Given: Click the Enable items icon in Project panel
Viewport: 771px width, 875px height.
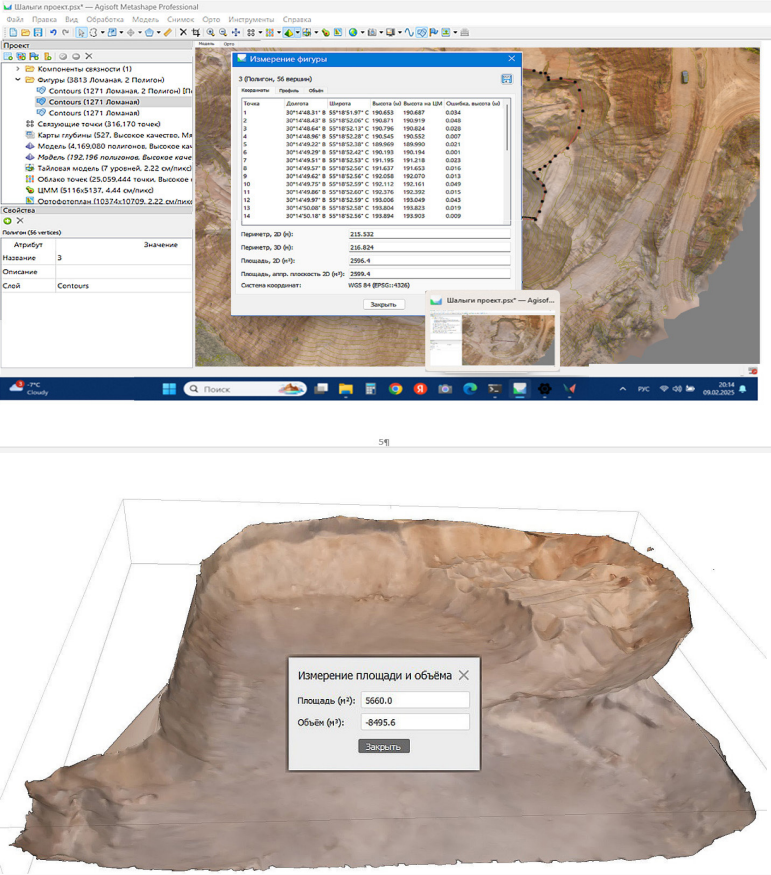Looking at the screenshot, I should pos(62,56).
